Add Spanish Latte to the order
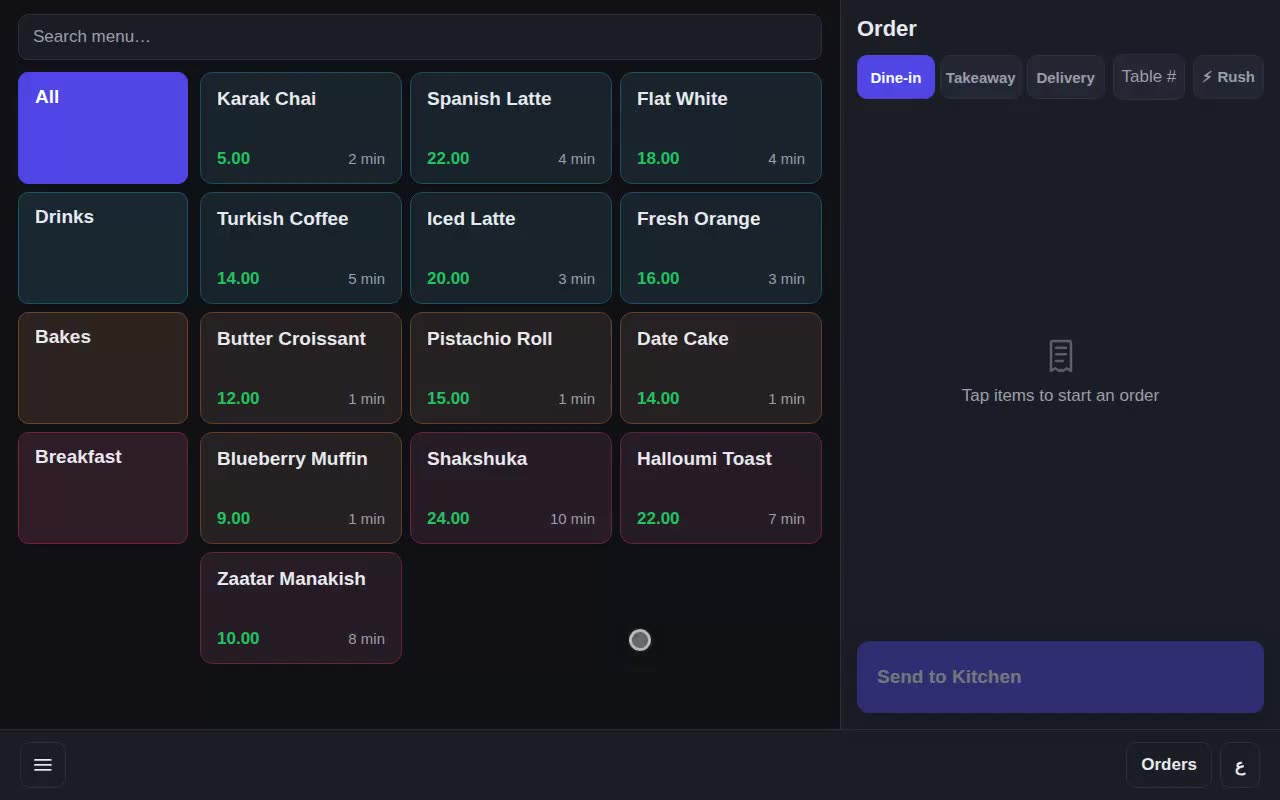 tap(511, 128)
